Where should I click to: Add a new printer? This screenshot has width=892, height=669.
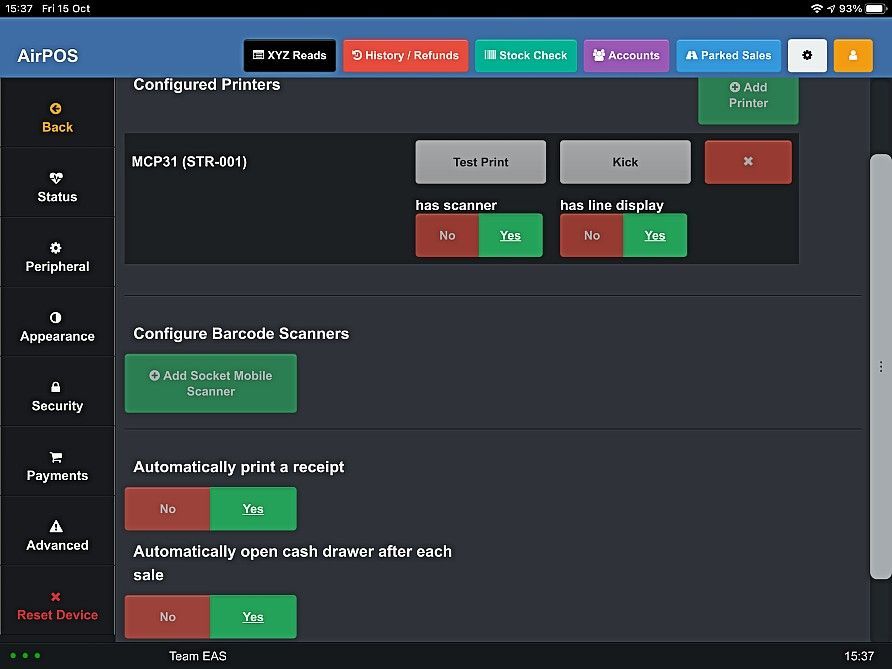tap(748, 95)
